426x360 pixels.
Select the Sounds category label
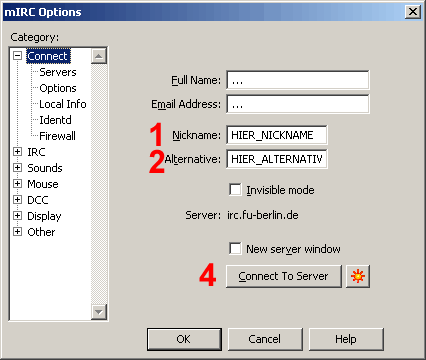click(45, 168)
